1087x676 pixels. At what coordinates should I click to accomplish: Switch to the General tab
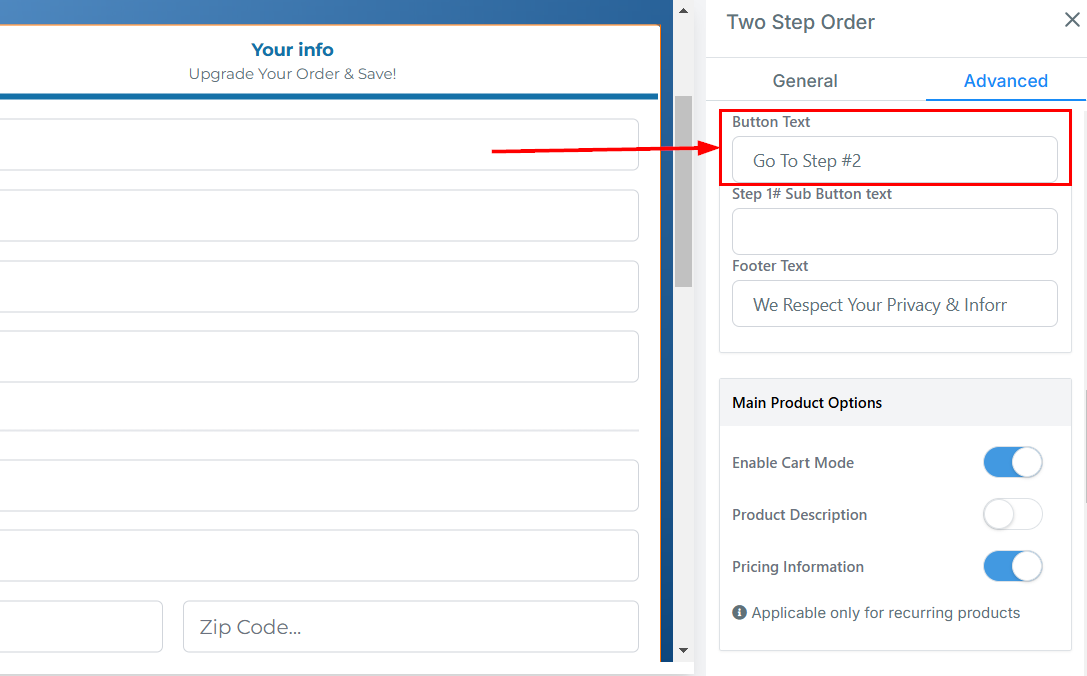tap(805, 81)
